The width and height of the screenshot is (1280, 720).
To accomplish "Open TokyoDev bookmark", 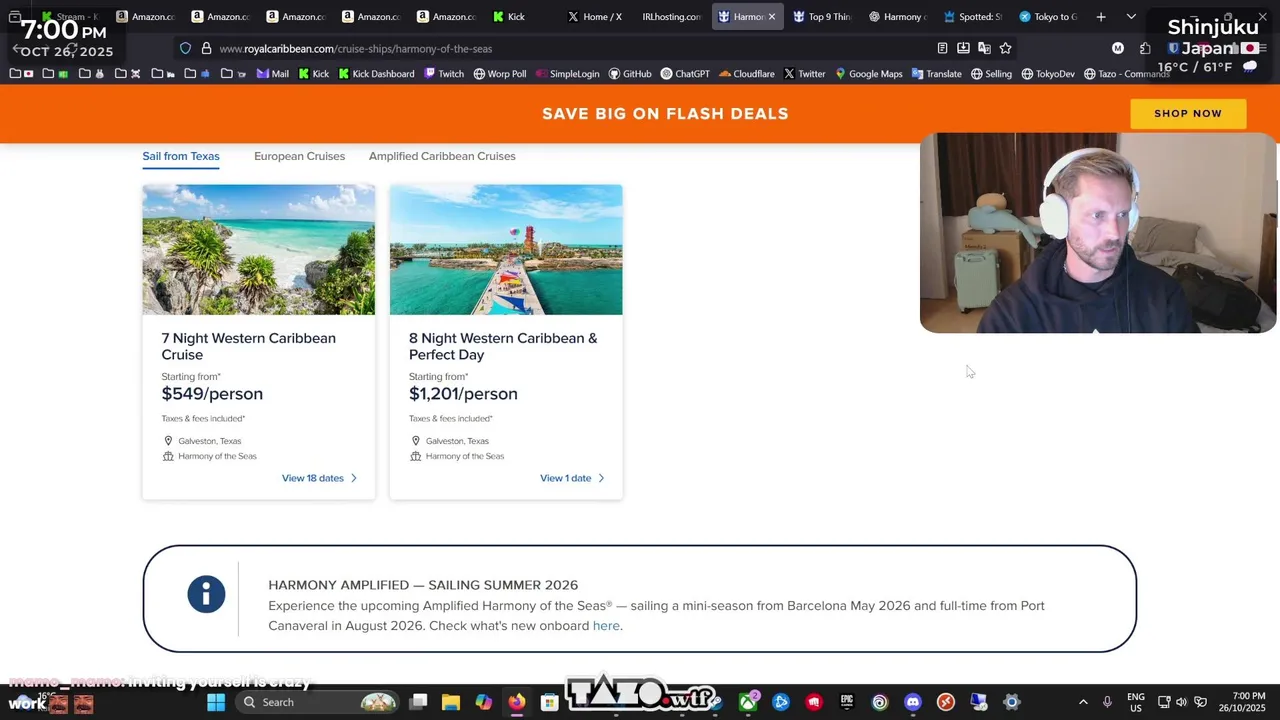I will (1047, 74).
